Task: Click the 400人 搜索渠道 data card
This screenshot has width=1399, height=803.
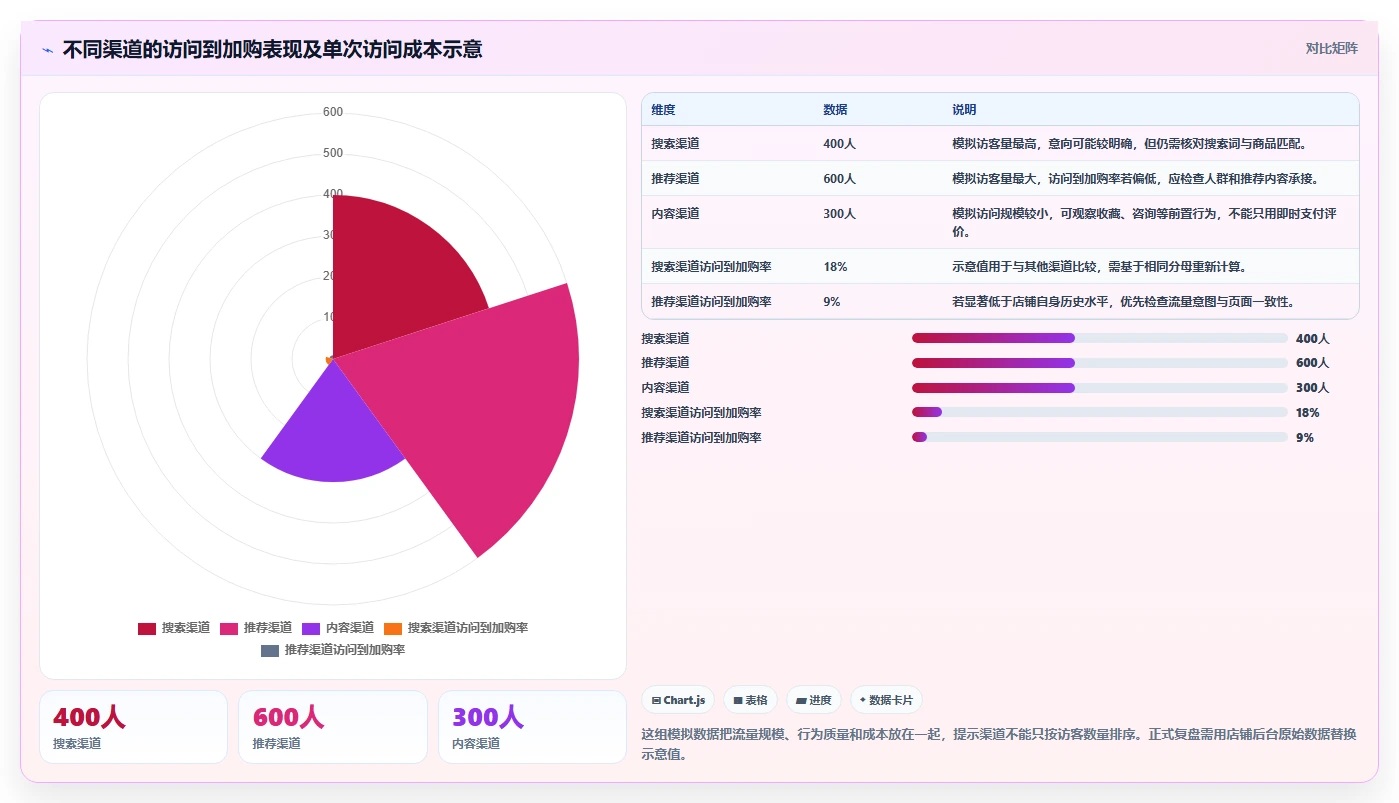Action: [133, 727]
